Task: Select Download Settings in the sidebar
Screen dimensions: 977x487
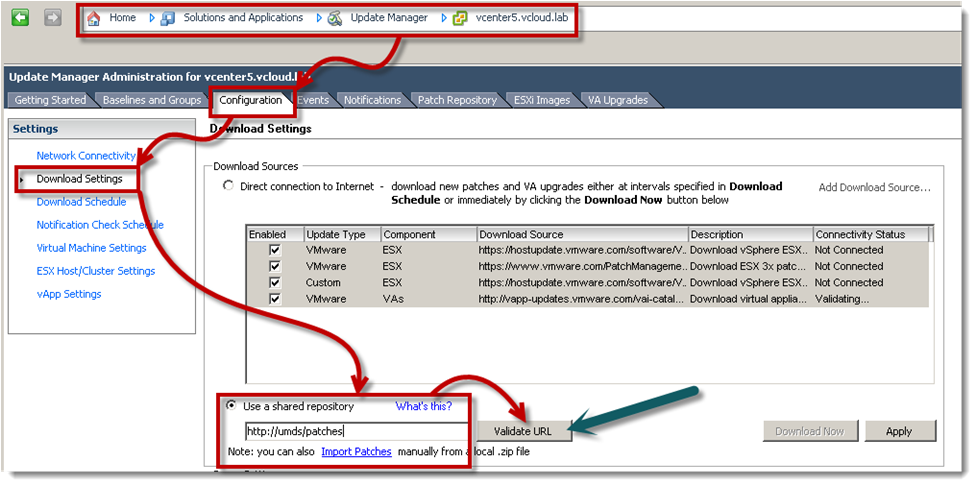Action: [79, 179]
